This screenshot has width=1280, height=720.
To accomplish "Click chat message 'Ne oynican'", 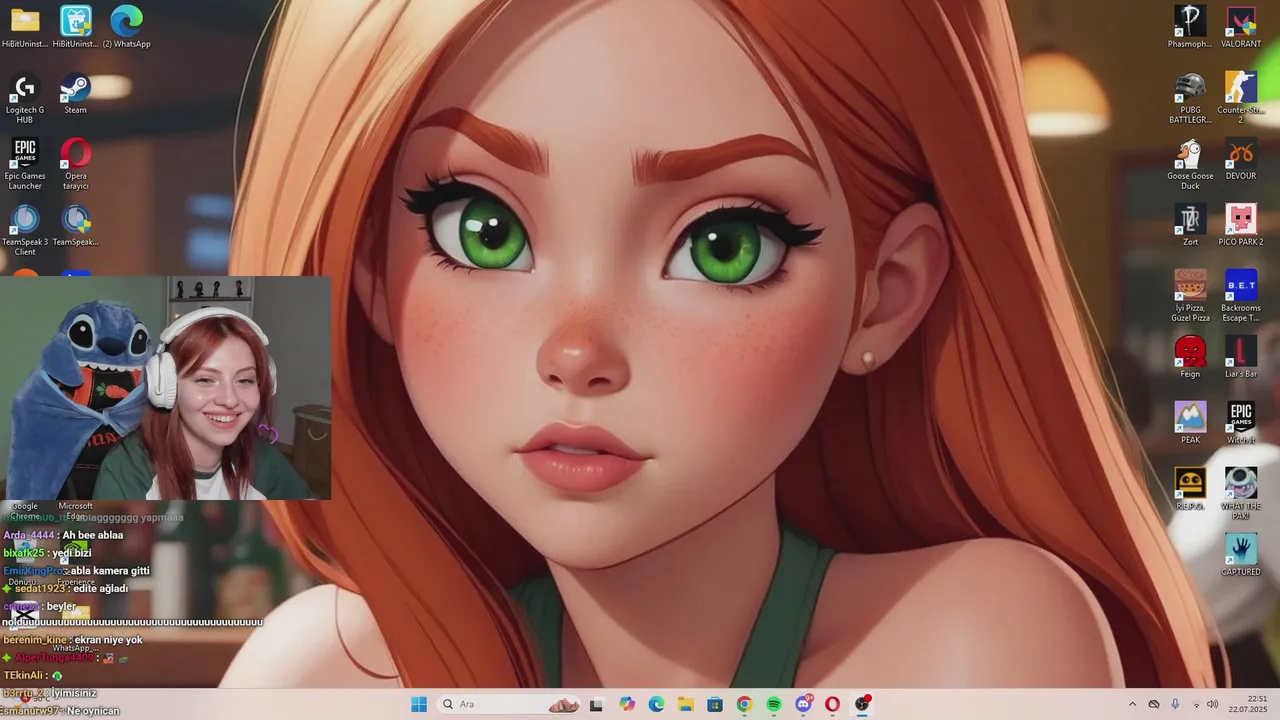I will pos(93,711).
